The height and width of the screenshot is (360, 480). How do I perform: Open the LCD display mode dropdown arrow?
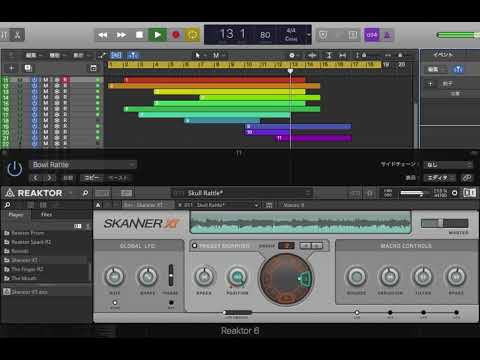(309, 35)
